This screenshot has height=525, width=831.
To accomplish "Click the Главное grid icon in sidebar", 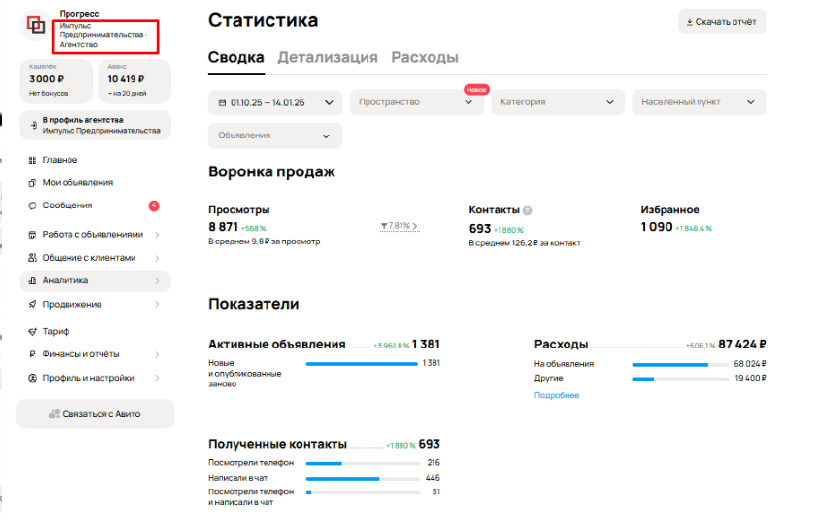I will click(x=32, y=160).
